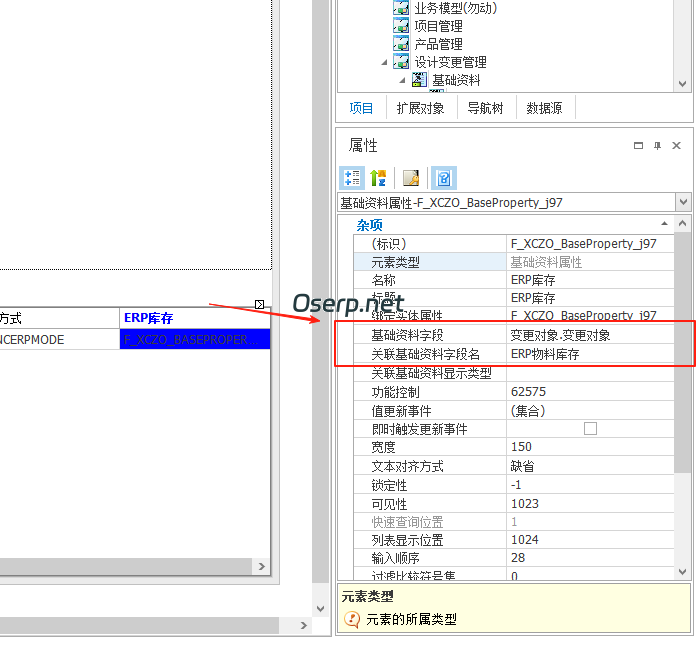Select the F_XCZO_BASEPROPER... cell

click(195, 339)
